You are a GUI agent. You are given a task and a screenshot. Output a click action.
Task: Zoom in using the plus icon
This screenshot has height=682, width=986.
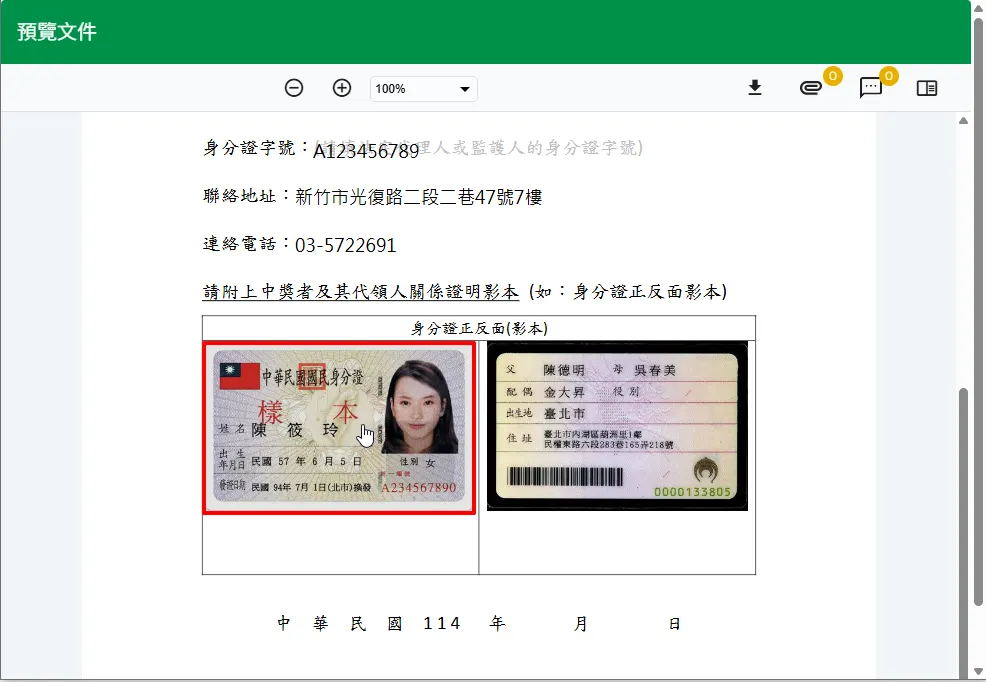(x=342, y=88)
